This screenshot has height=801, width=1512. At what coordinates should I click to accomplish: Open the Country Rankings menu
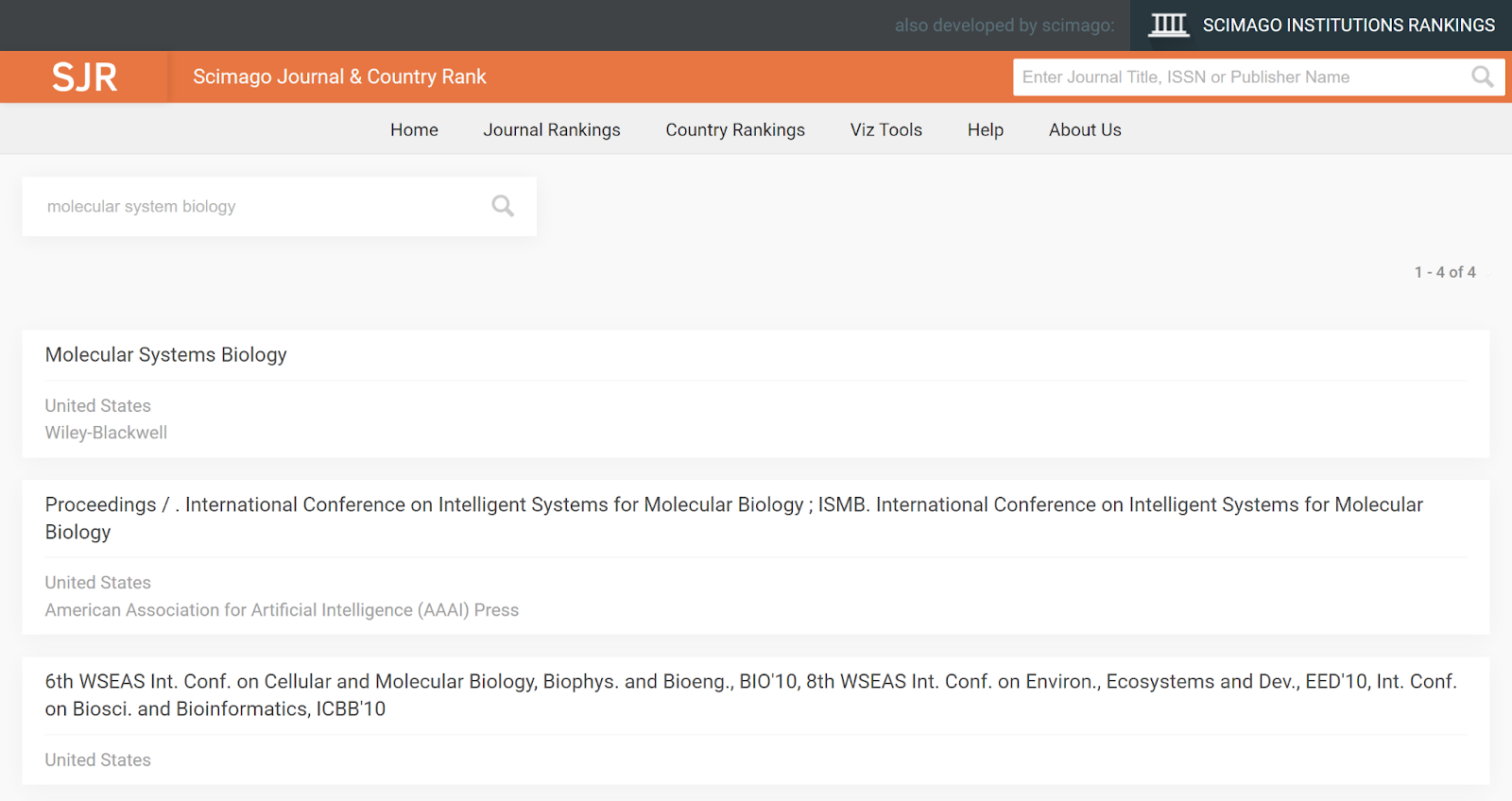tap(735, 129)
